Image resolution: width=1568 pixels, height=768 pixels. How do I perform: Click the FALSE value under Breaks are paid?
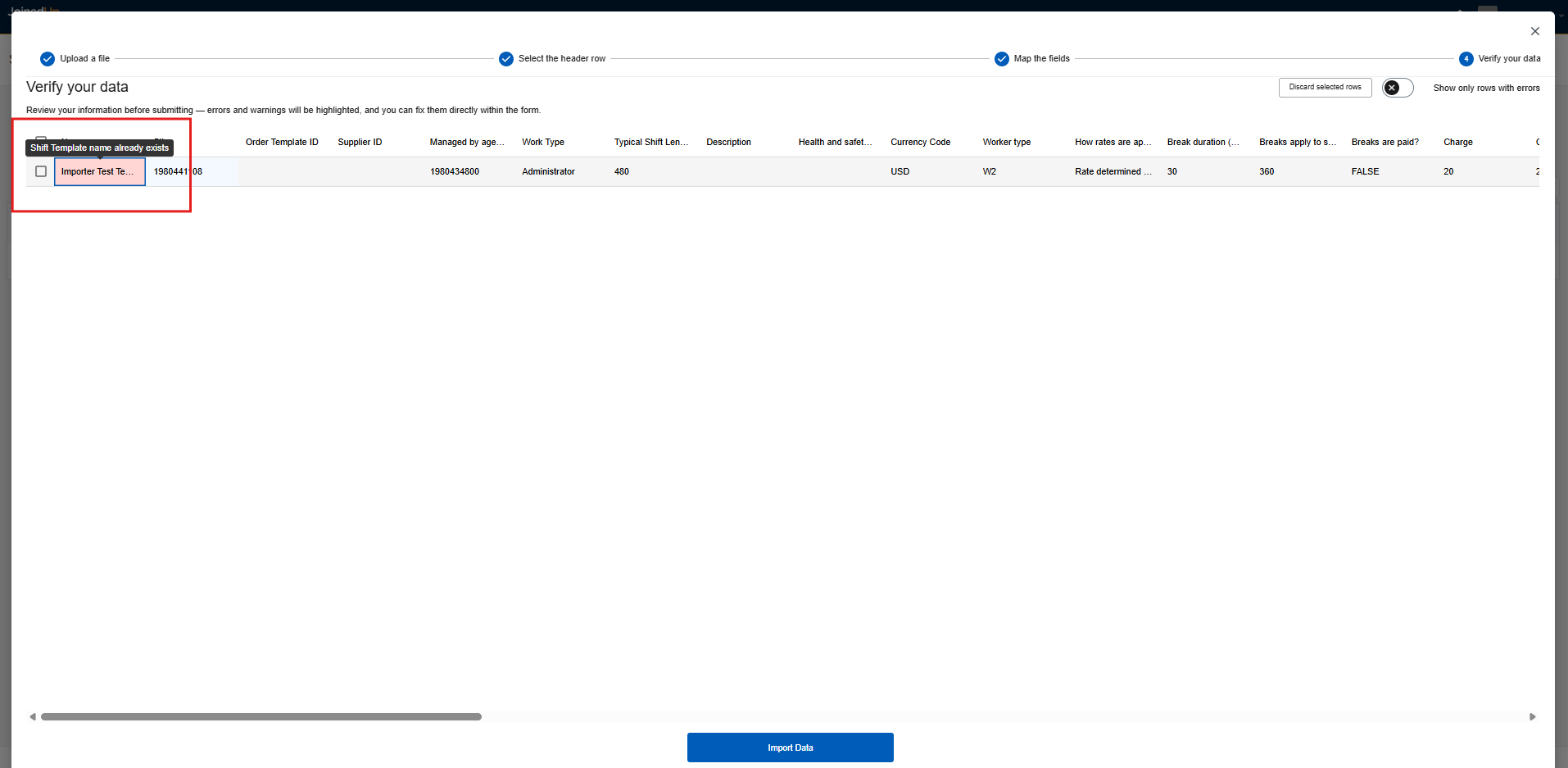[1365, 172]
